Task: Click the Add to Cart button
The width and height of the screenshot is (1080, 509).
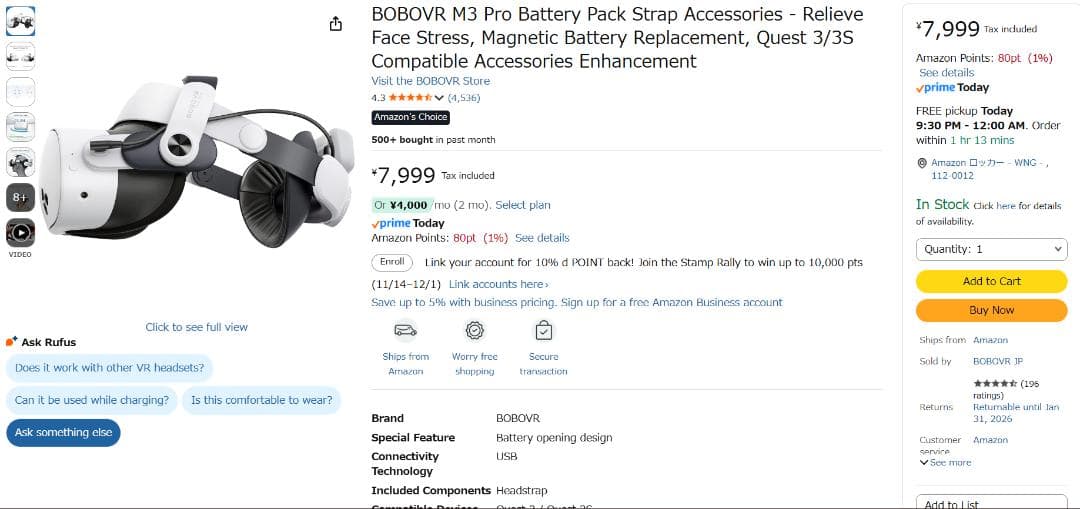Action: [991, 282]
